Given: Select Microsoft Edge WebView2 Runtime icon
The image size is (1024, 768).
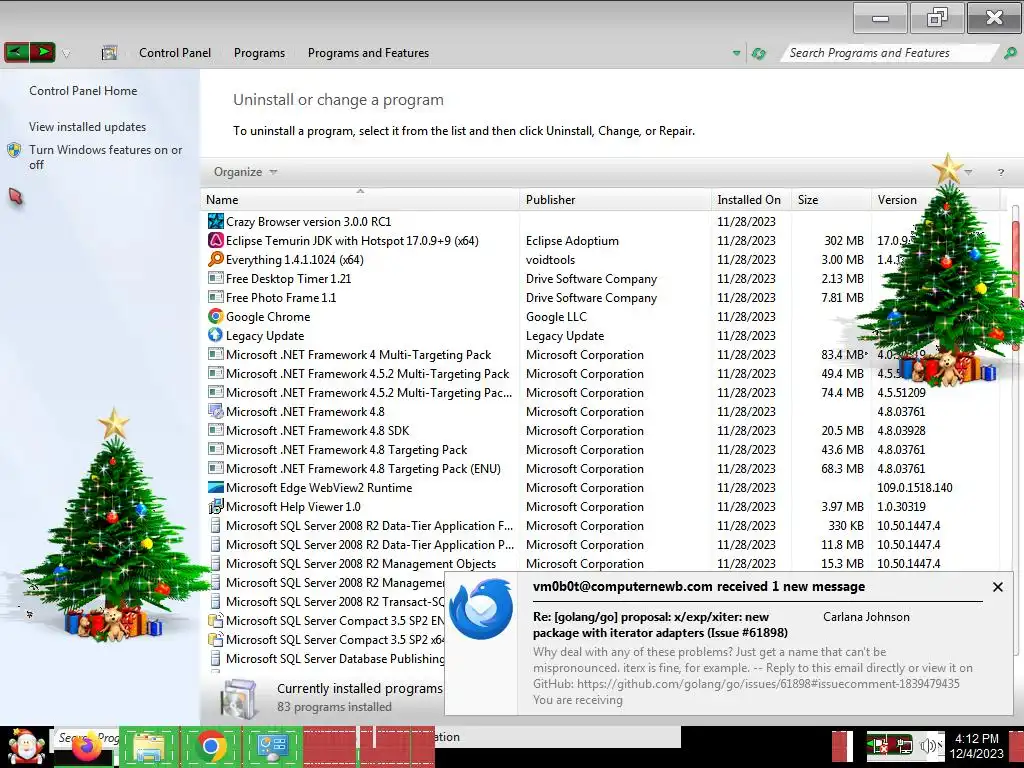Looking at the screenshot, I should [x=216, y=487].
